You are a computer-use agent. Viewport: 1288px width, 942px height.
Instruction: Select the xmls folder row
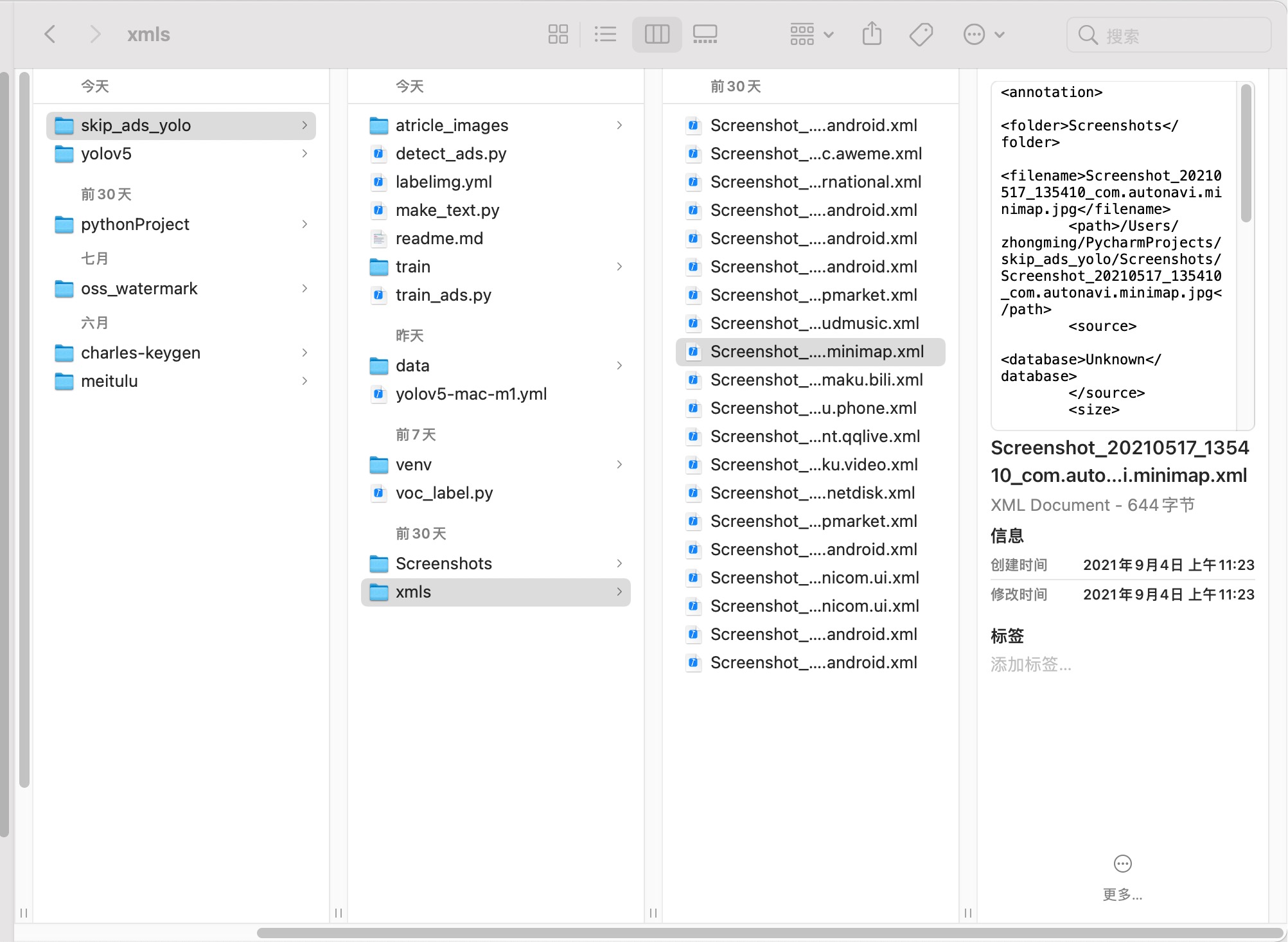click(x=496, y=592)
